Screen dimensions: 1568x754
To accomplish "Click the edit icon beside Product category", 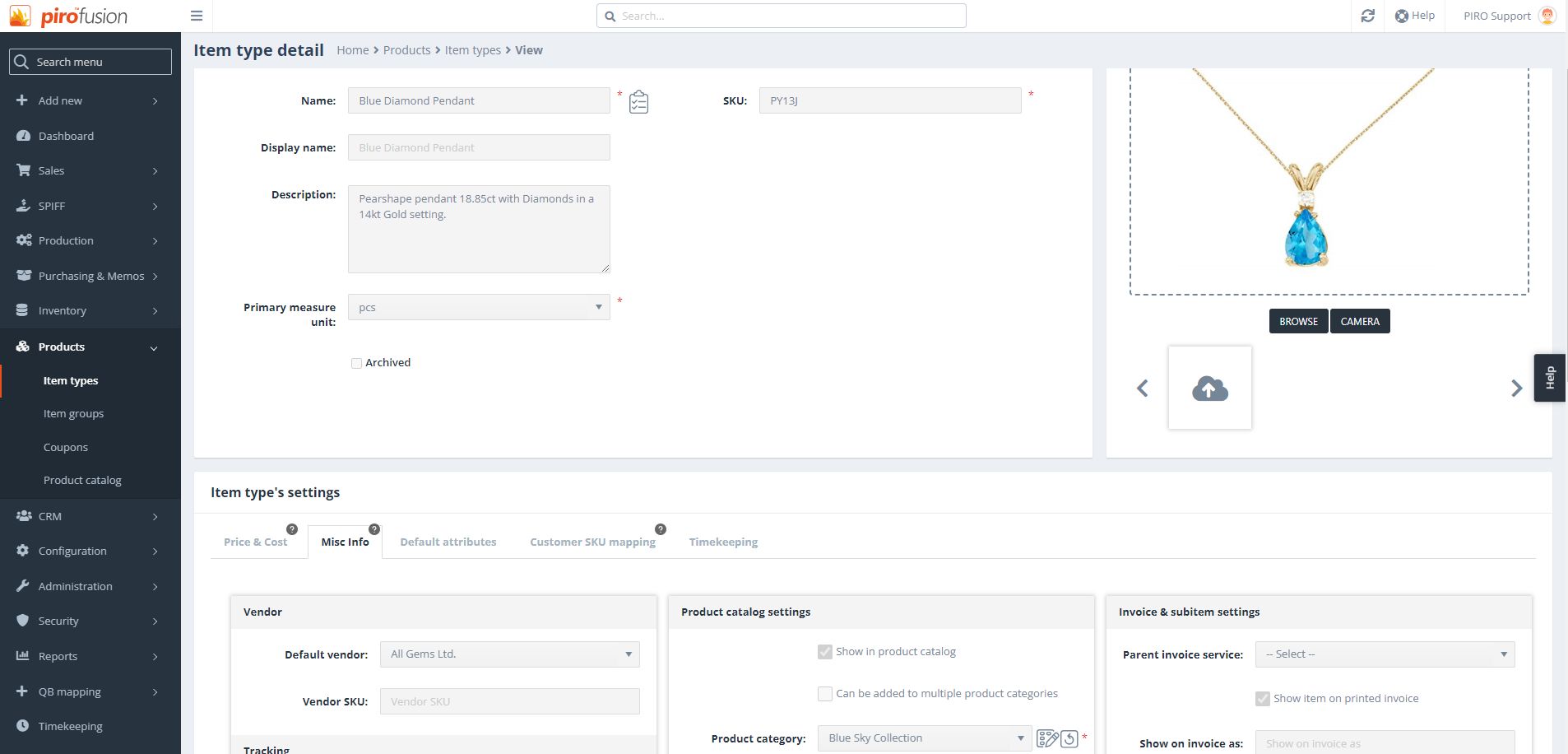I will pos(1046,738).
